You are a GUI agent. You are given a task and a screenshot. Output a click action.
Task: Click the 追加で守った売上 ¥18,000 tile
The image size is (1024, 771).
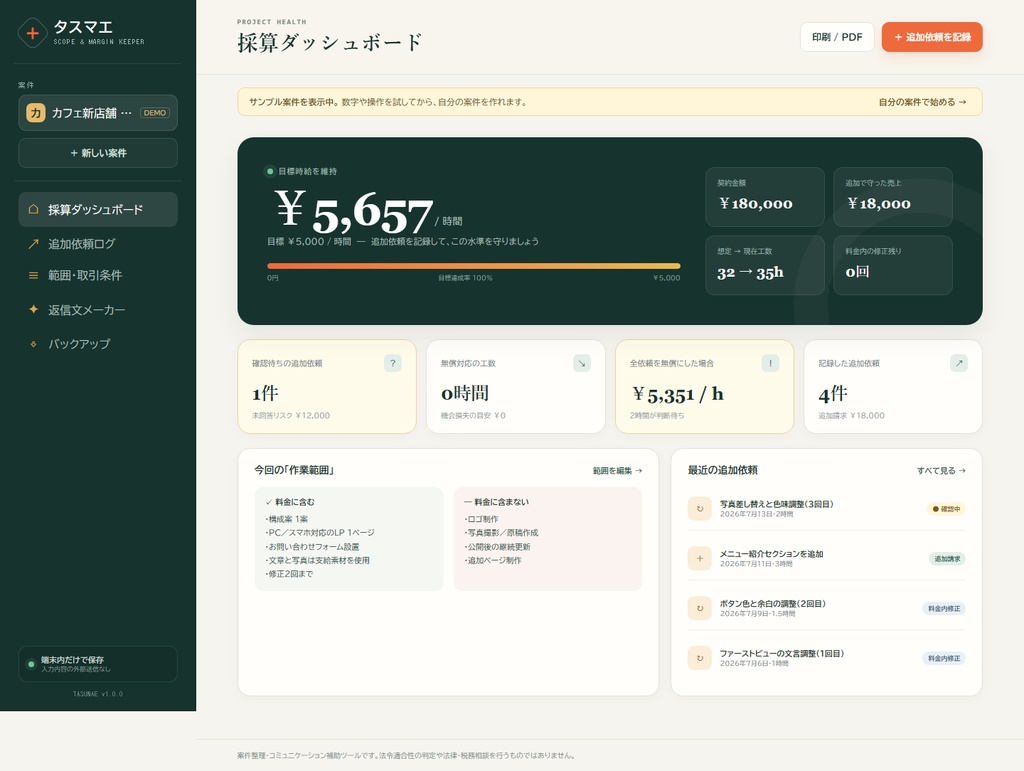893,197
